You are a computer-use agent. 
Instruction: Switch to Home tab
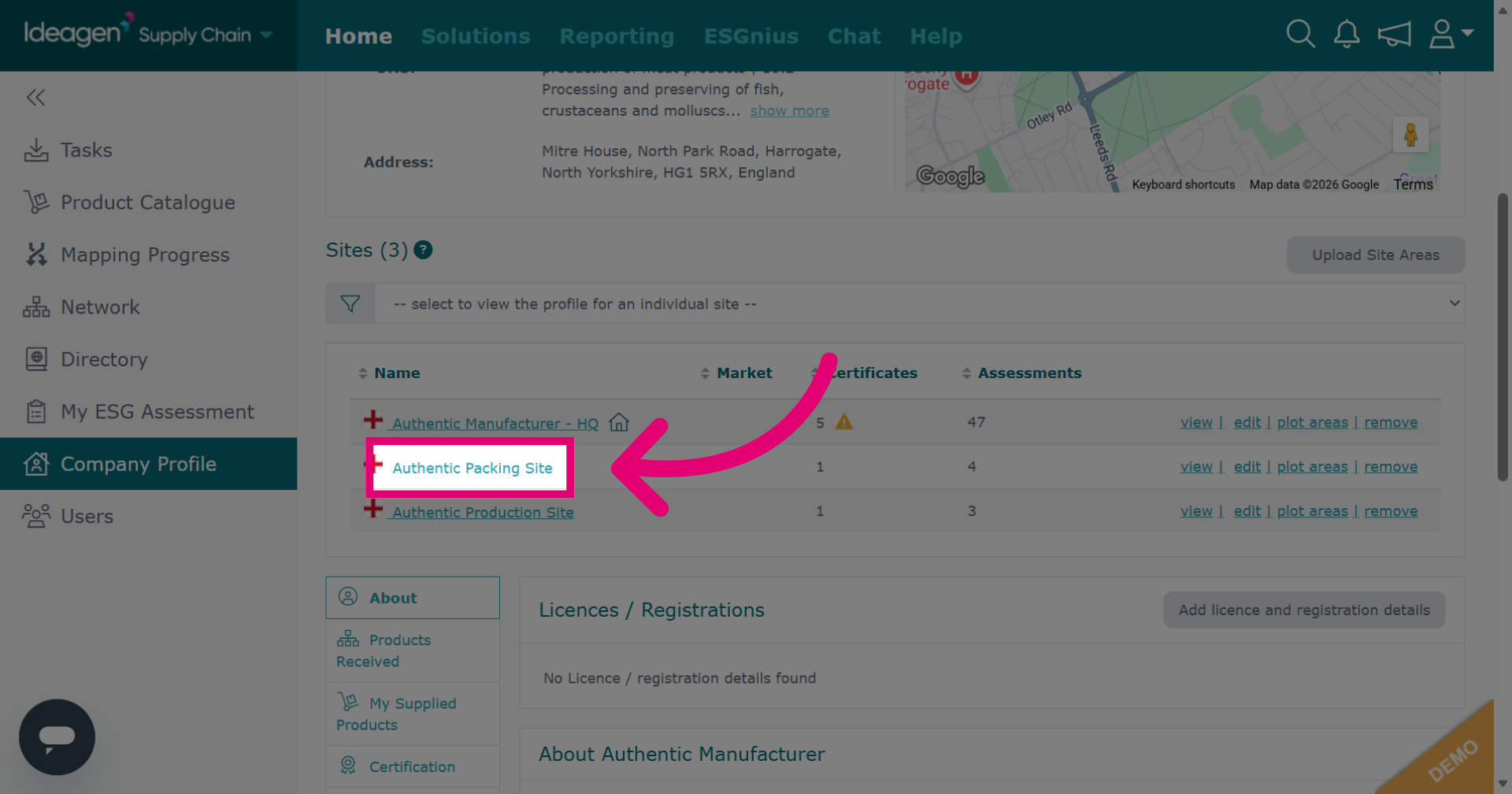pyautogui.click(x=358, y=36)
